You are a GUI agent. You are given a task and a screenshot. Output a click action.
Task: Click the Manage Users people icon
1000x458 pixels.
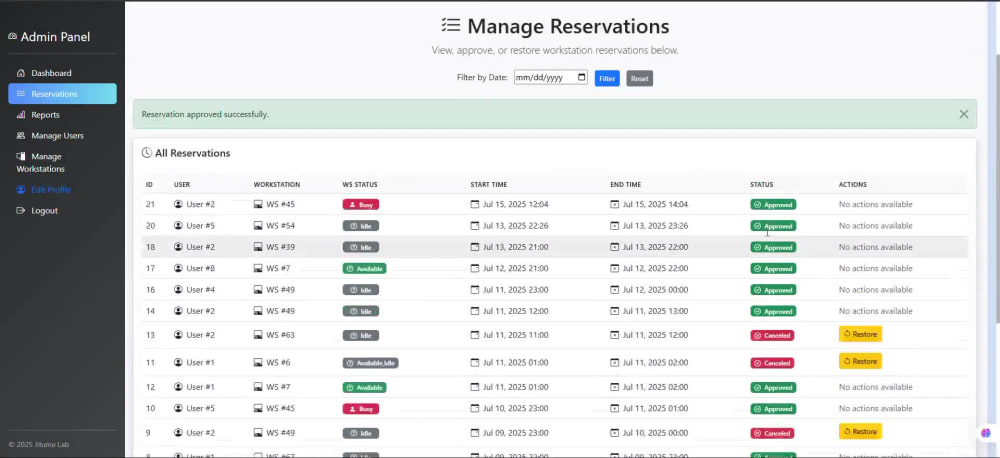click(21, 136)
